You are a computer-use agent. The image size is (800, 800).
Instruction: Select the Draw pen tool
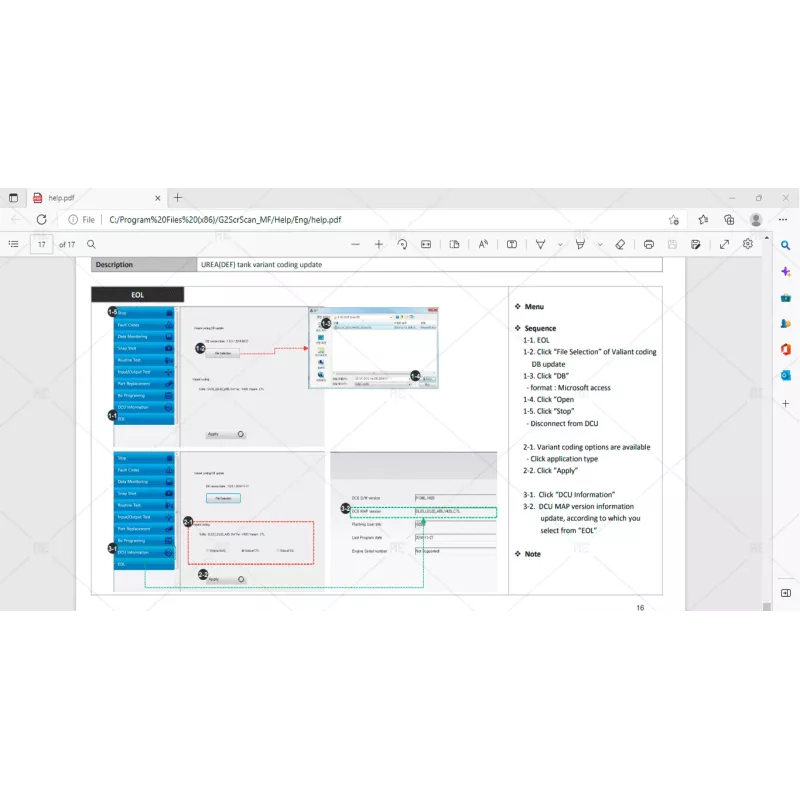pyautogui.click(x=540, y=244)
